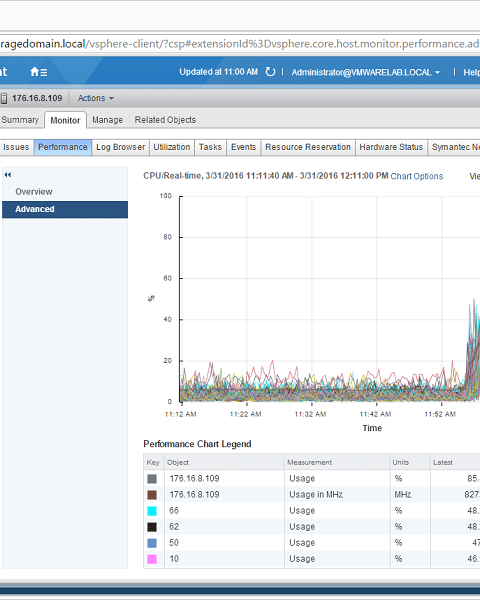Go to the Related Objects tab
Image resolution: width=480 pixels, height=600 pixels.
click(x=165, y=120)
